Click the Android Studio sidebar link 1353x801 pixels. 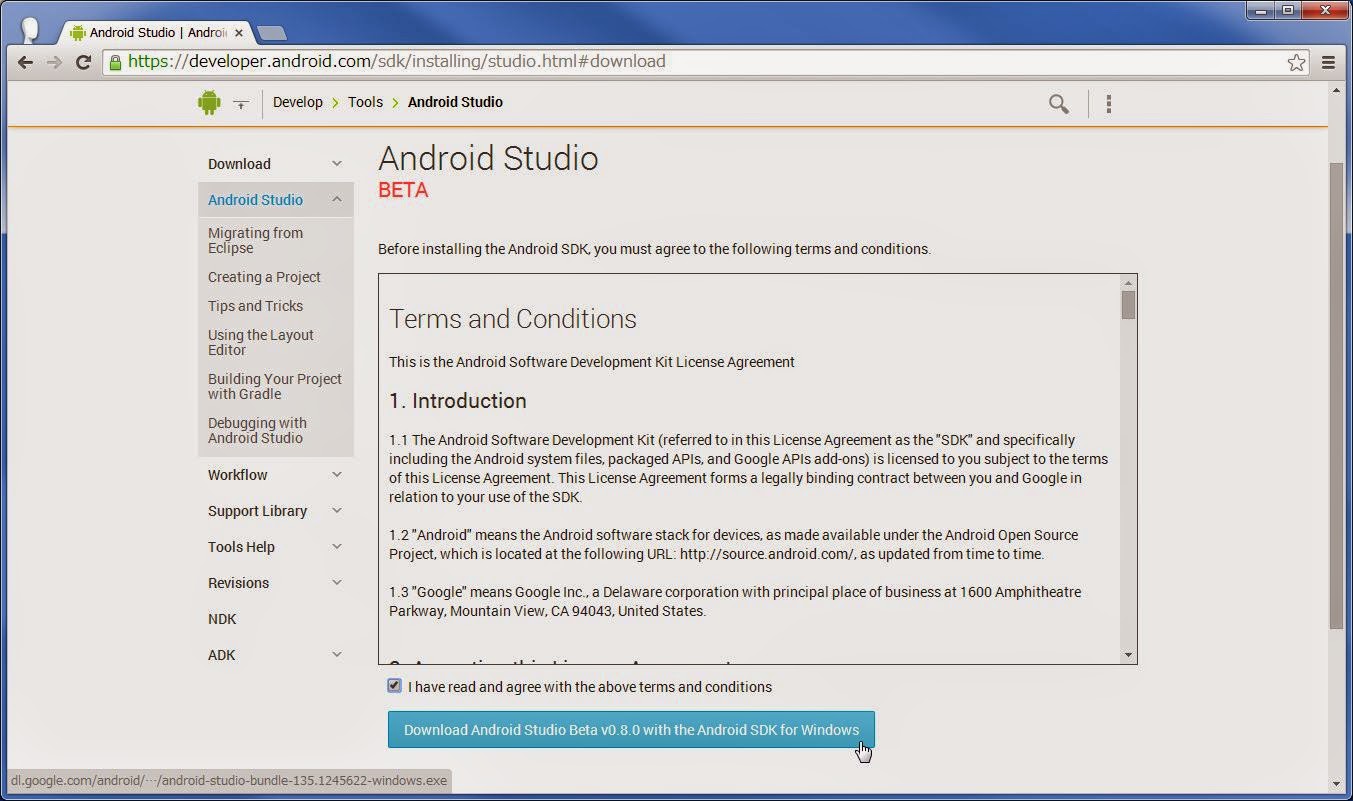point(255,200)
